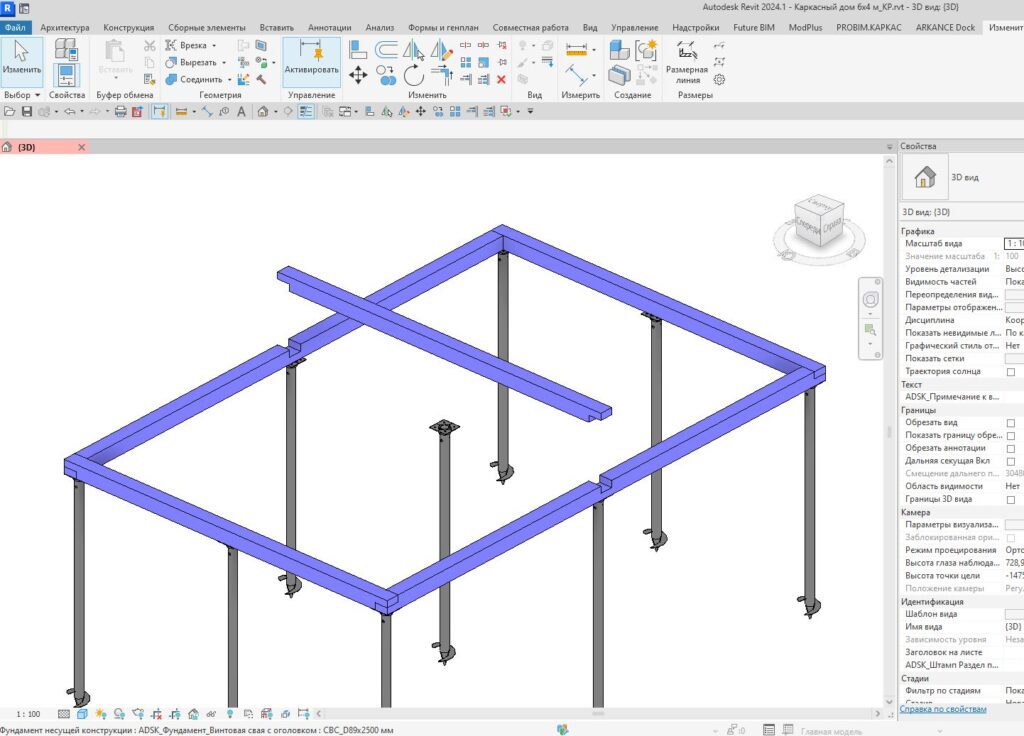Click the Активировать pin button
The width and height of the screenshot is (1024, 736).
click(x=311, y=59)
